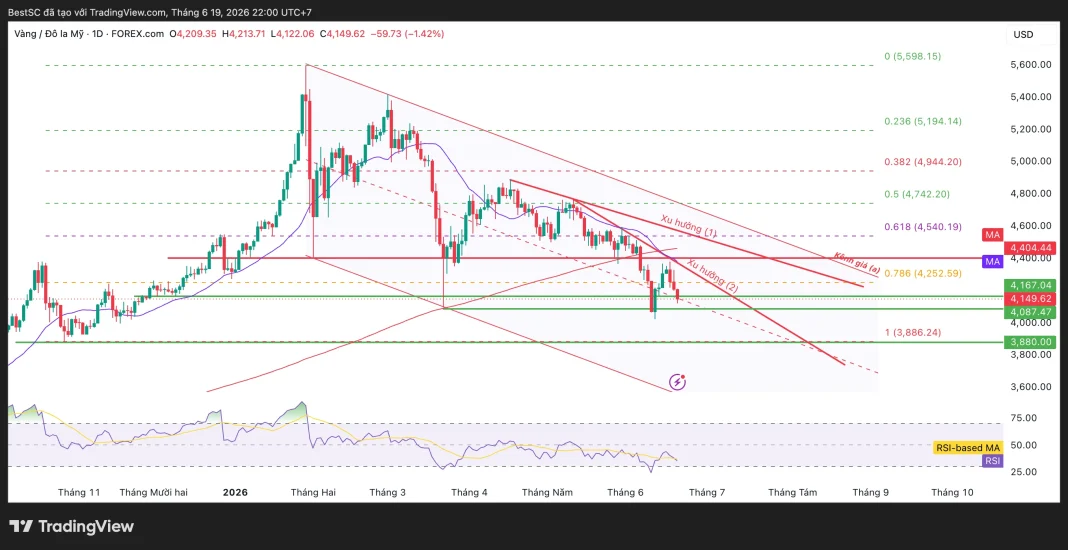
Task: Click the Tháng Năm time axis label
Action: pyautogui.click(x=548, y=492)
